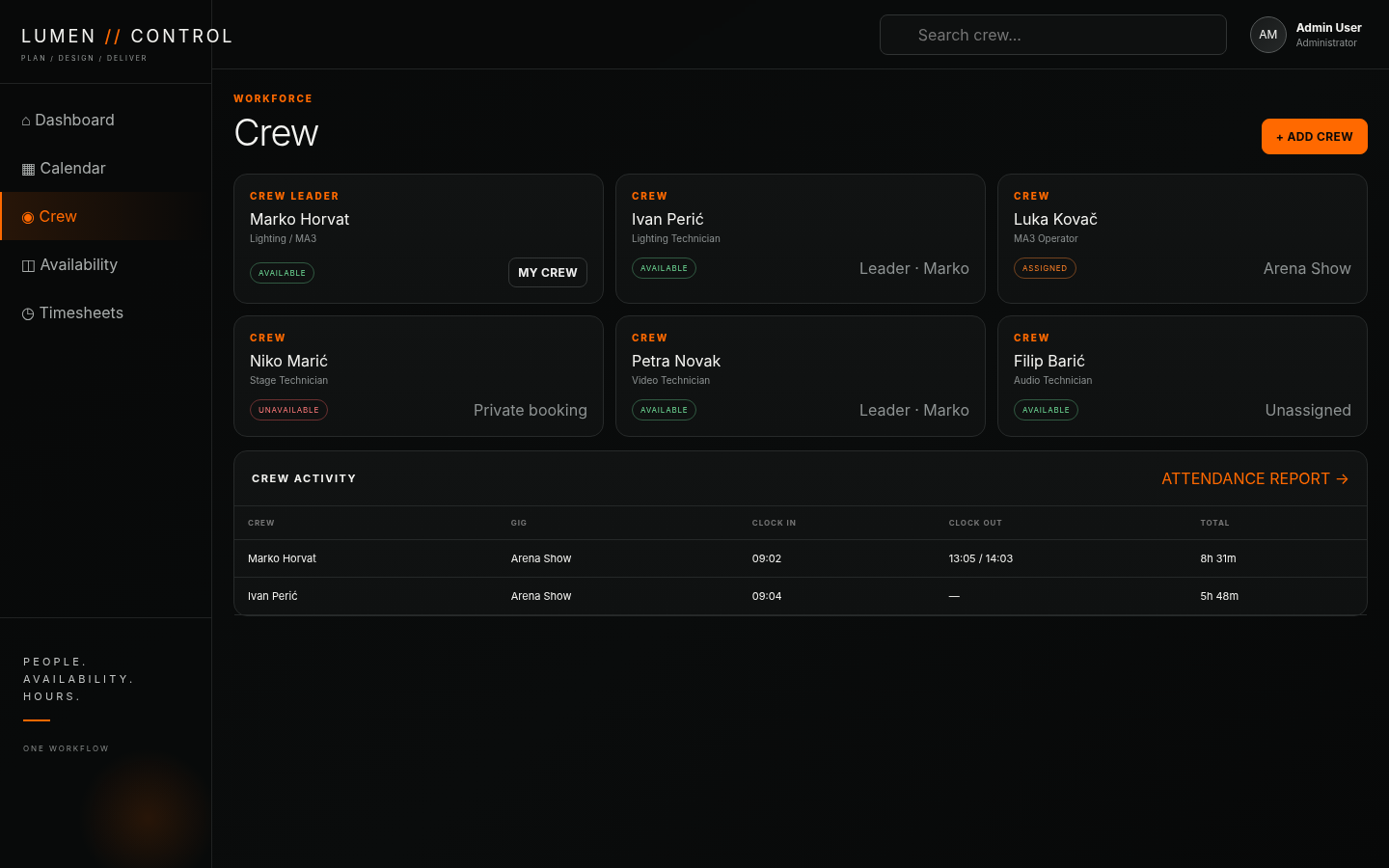Open the Availability sidebar item
This screenshot has height=868, width=1389.
click(x=105, y=264)
